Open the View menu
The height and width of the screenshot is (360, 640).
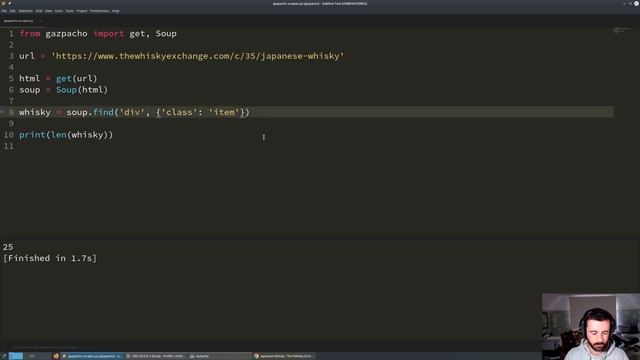click(x=49, y=11)
